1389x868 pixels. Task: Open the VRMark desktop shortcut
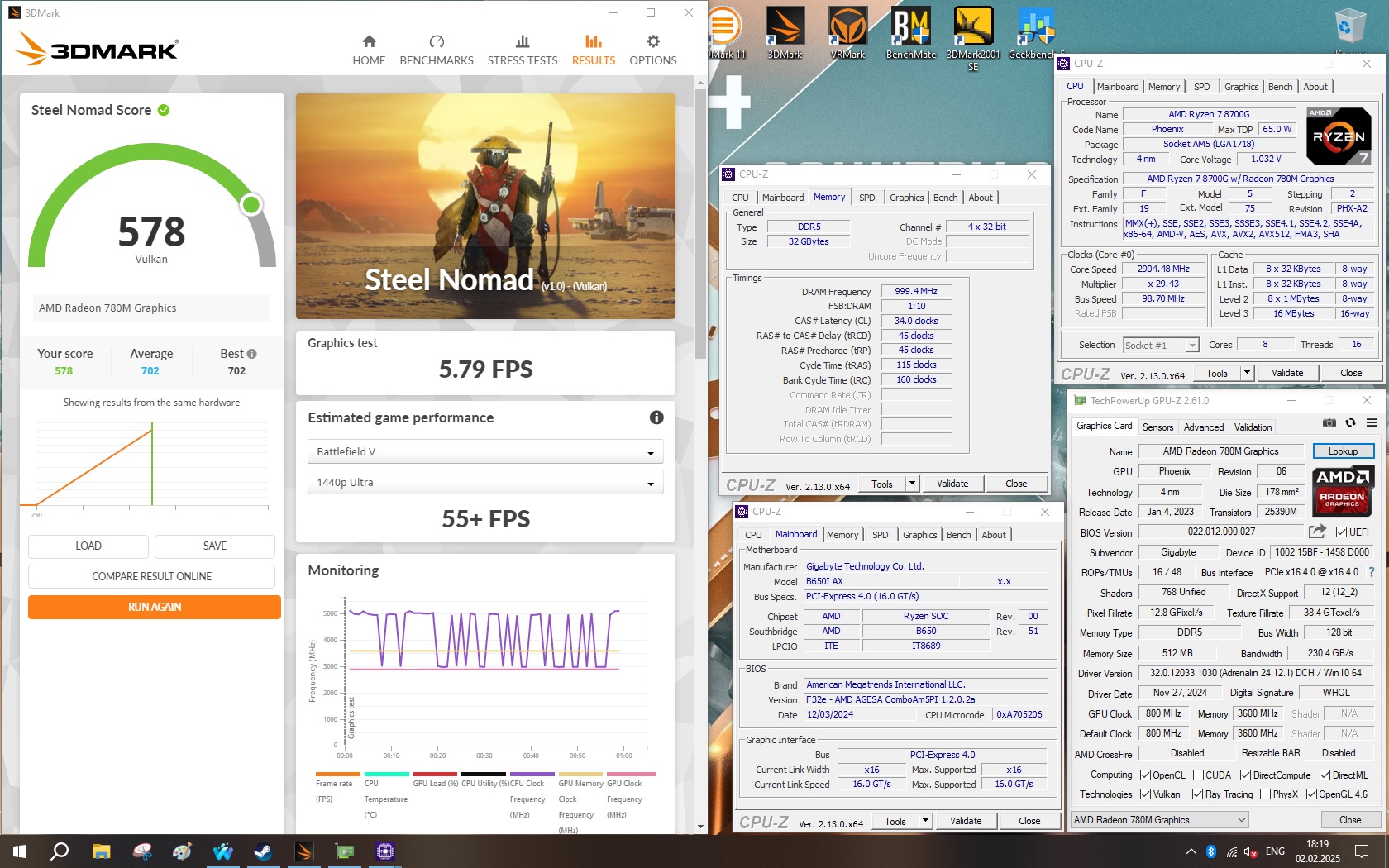(x=847, y=33)
